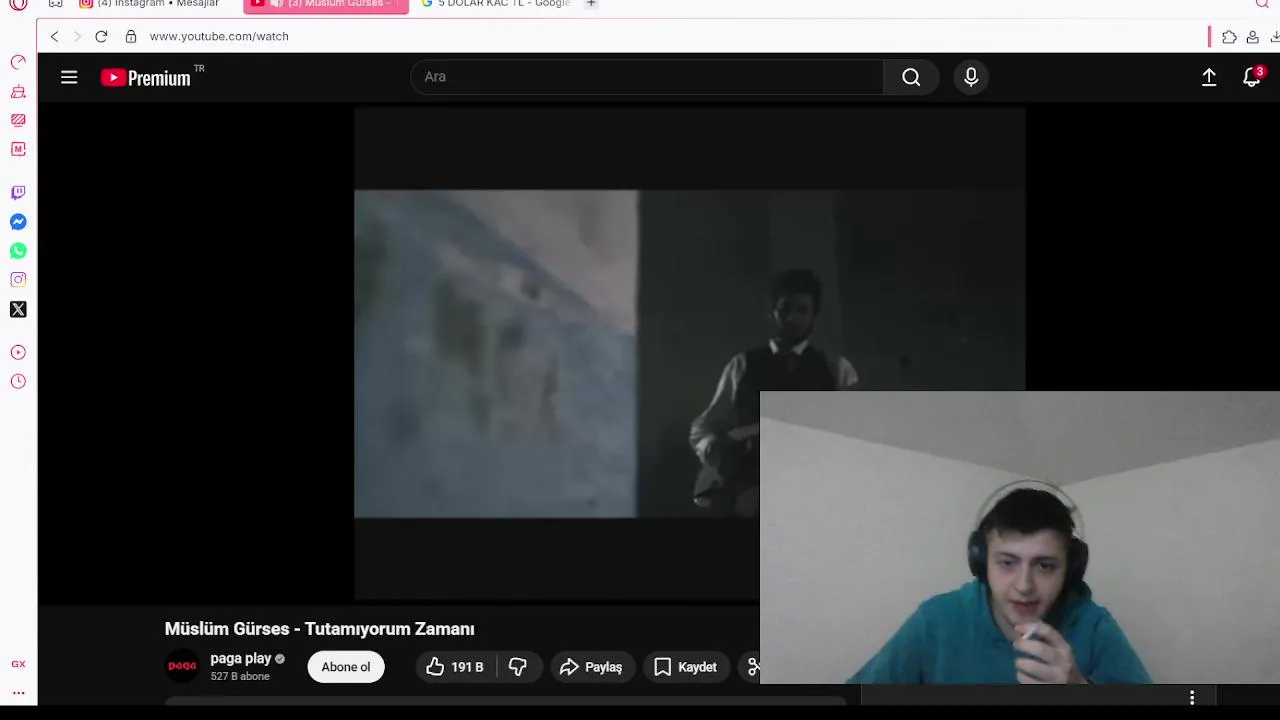Share video with Paylaş button

point(591,667)
